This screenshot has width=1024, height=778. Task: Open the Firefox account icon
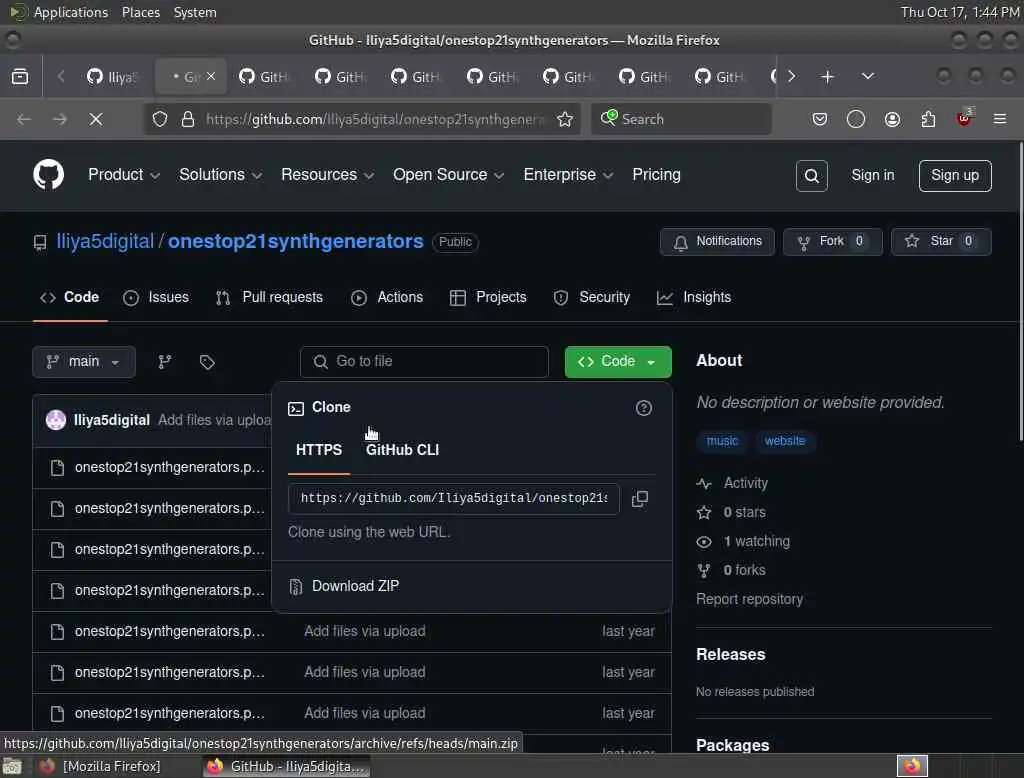892,119
